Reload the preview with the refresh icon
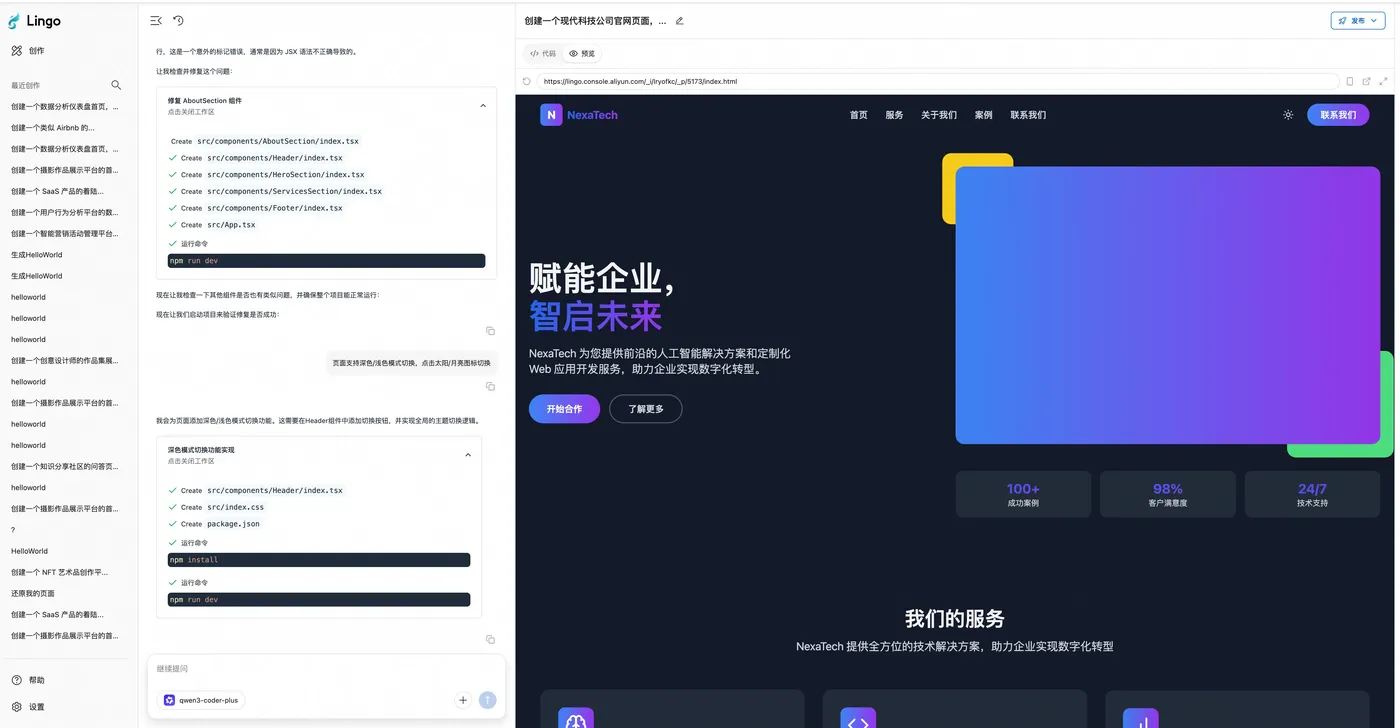This screenshot has height=728, width=1400. click(x=527, y=81)
